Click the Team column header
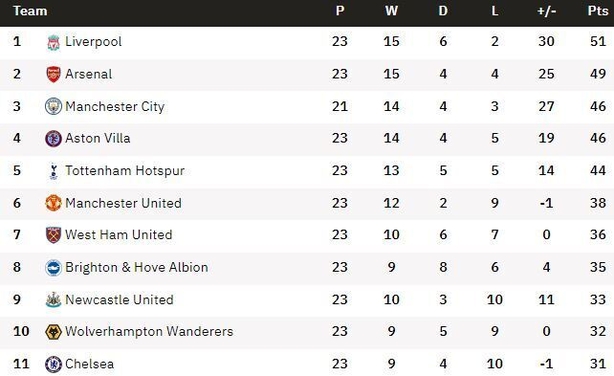The width and height of the screenshot is (614, 376). point(30,11)
